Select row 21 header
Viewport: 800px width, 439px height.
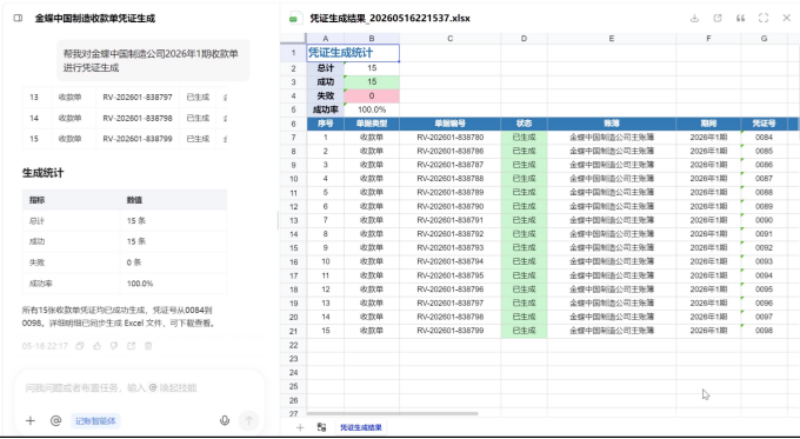[x=293, y=331]
